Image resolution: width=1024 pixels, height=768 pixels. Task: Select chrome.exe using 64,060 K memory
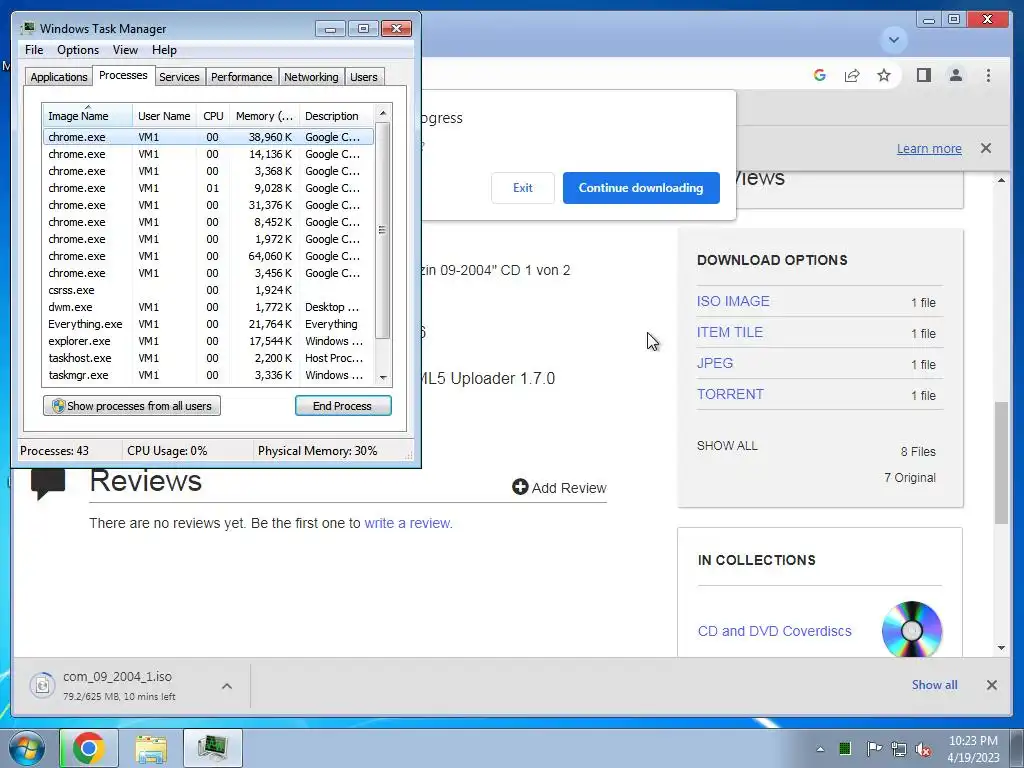[208, 256]
